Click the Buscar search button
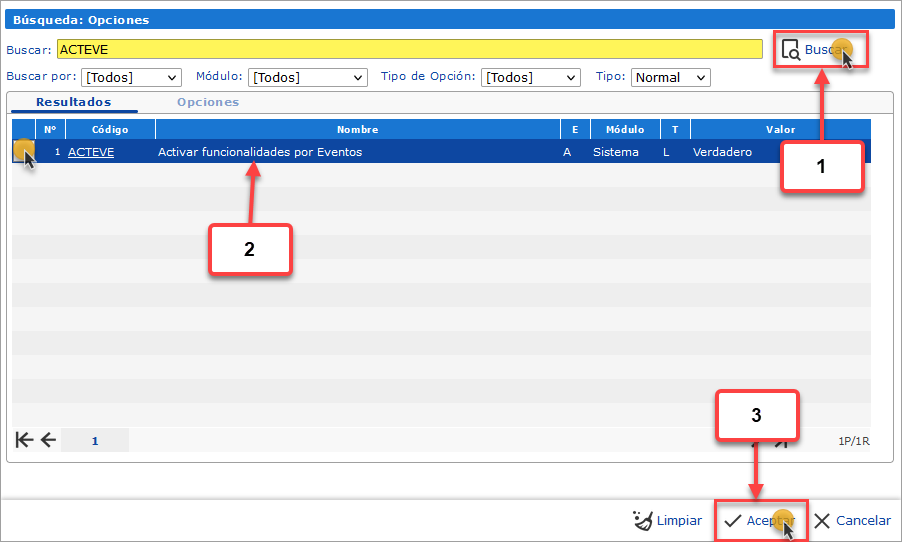902x542 pixels. (x=820, y=50)
